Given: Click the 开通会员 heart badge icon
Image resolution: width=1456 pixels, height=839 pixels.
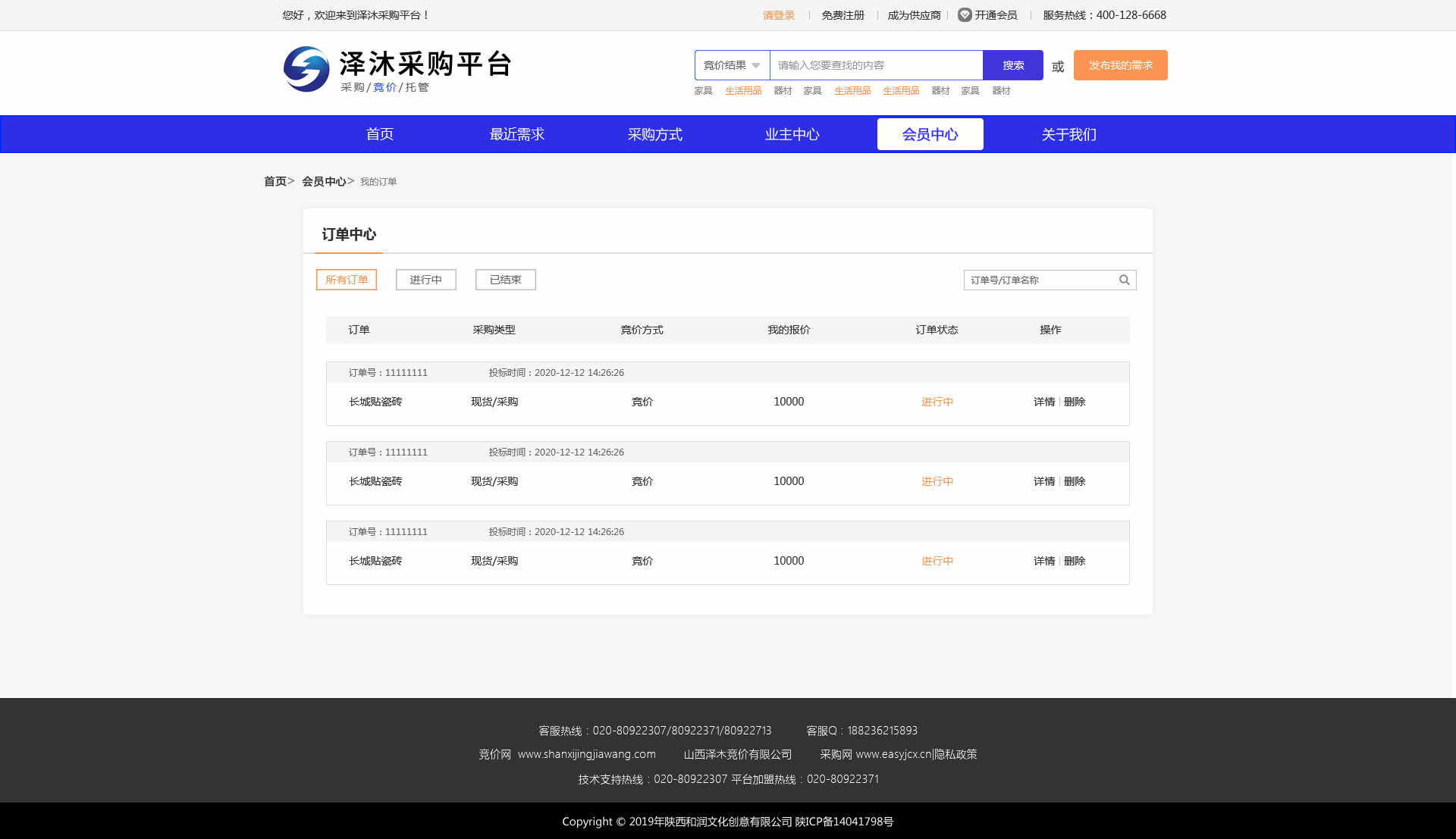Looking at the screenshot, I should [965, 15].
